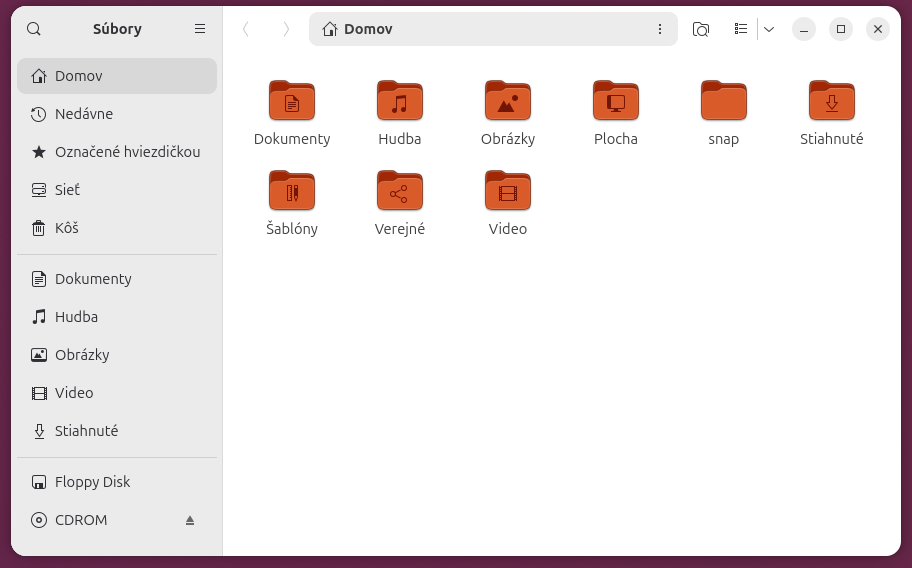Image resolution: width=912 pixels, height=568 pixels.
Task: Select the Plocha desktop folder icon
Action: tap(616, 101)
